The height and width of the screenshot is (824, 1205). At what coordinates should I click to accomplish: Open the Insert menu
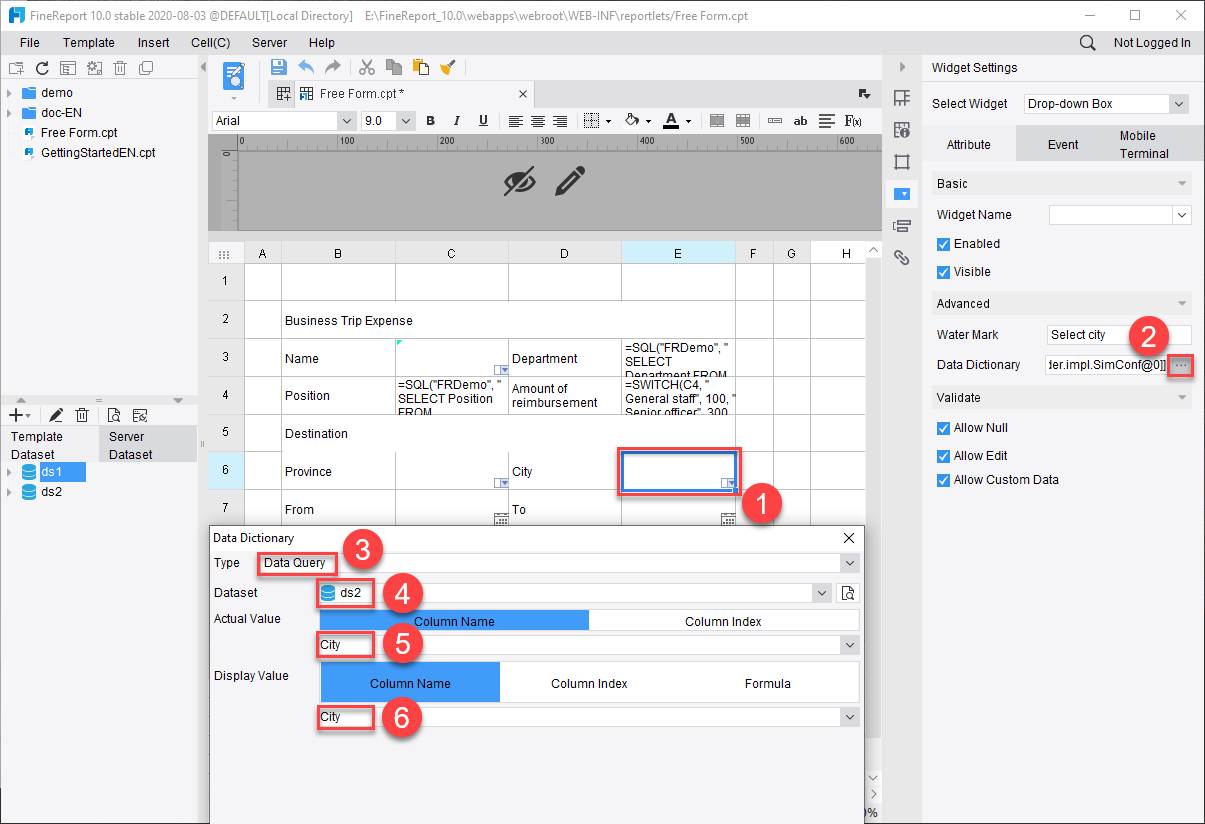154,43
